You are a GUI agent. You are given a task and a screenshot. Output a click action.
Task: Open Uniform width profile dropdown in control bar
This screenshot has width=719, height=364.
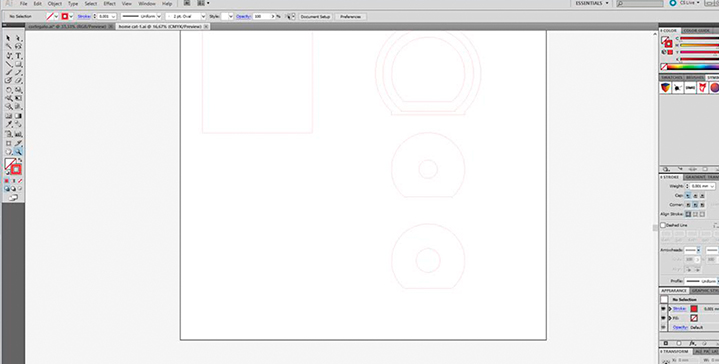point(159,17)
